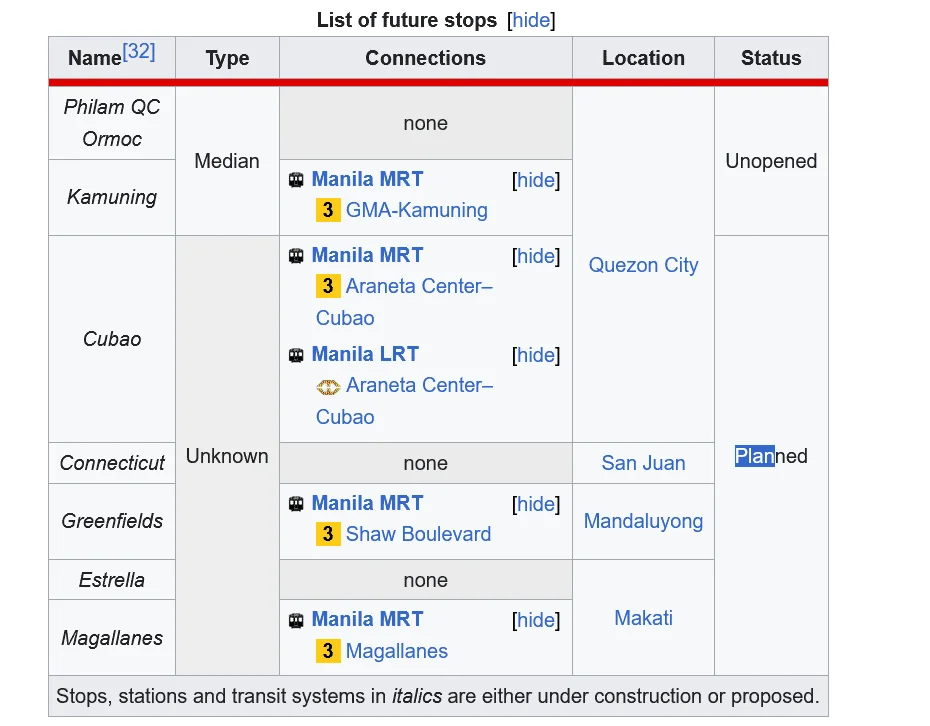The width and height of the screenshot is (930, 726).
Task: Click the Greenfields stop name cell
Action: (112, 521)
